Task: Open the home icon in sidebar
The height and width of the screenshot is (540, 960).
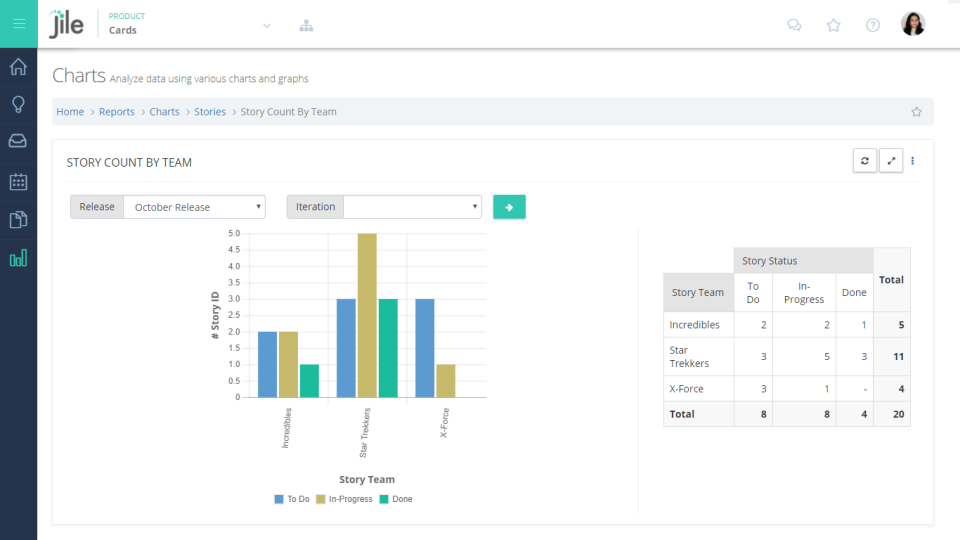Action: [18, 66]
